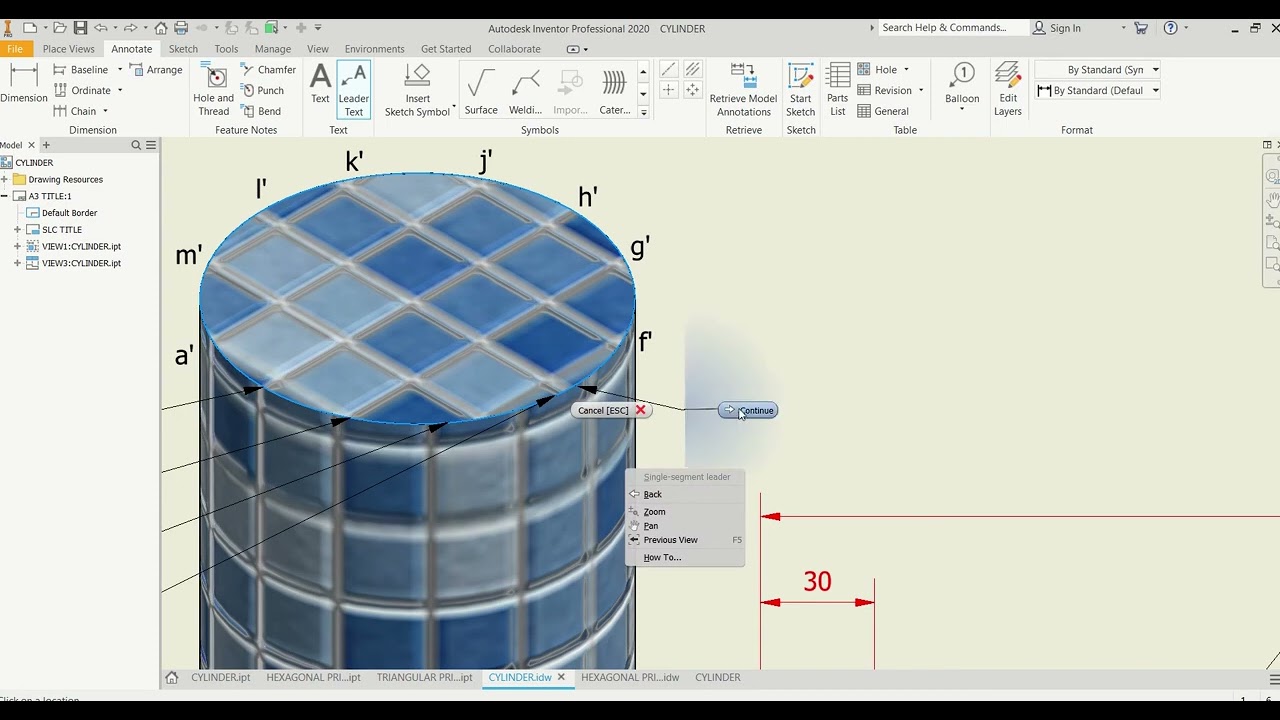Click the Undo arrow
The height and width of the screenshot is (720, 1280).
pyautogui.click(x=101, y=28)
